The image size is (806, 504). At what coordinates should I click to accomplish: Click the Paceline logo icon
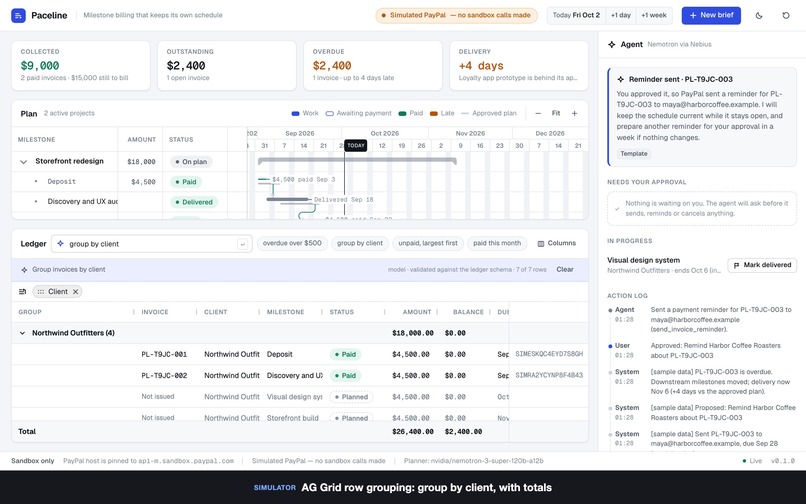coord(18,15)
